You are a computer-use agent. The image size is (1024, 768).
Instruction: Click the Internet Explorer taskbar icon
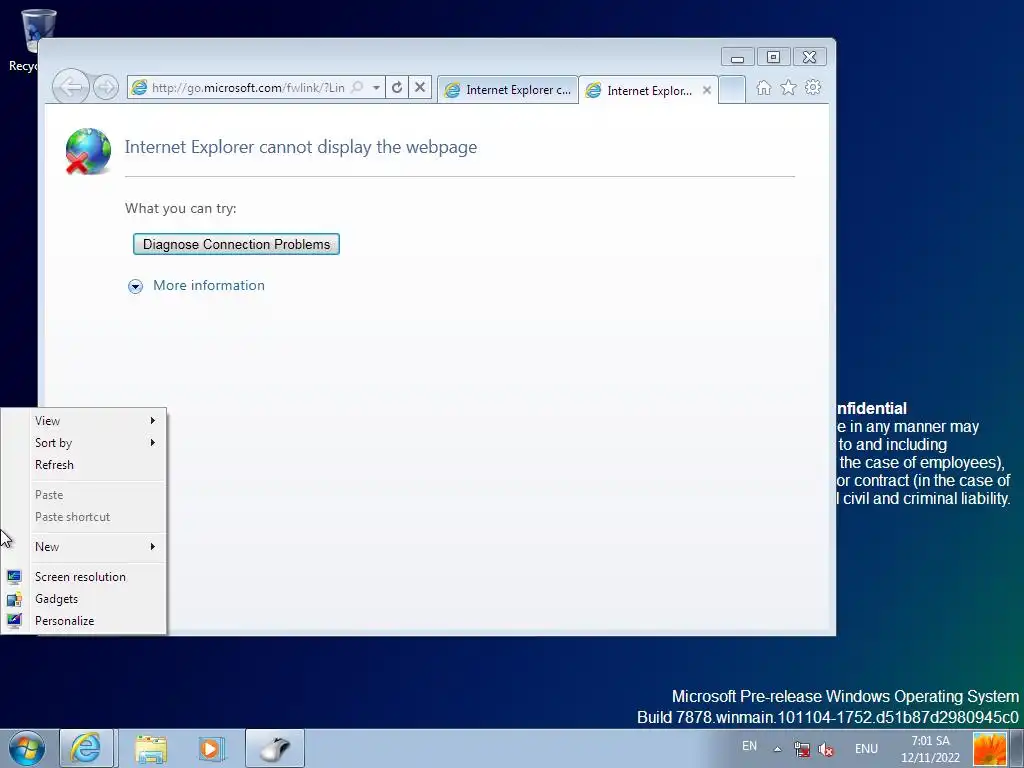[87, 748]
